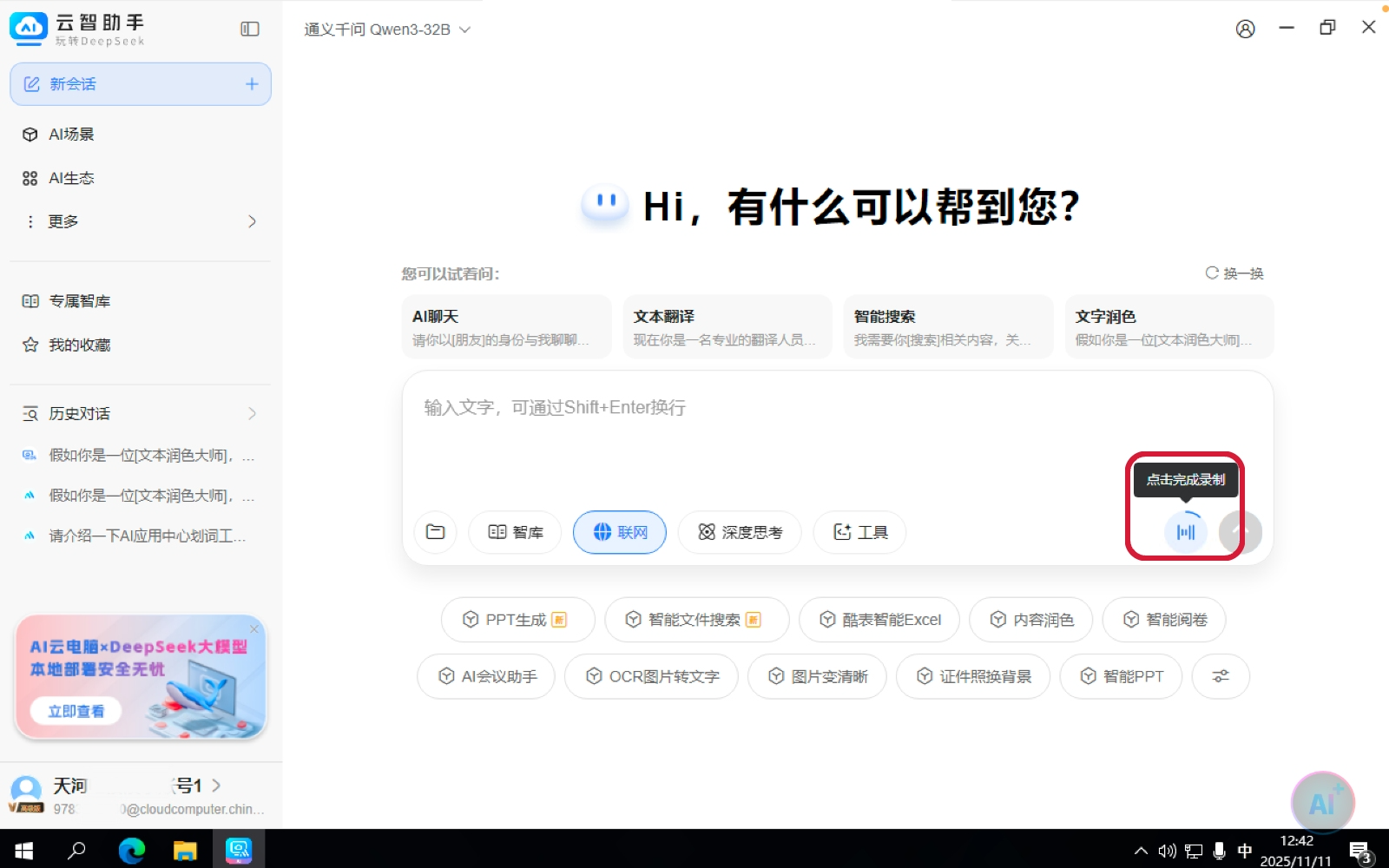Refresh suggestions with 换一换
The width and height of the screenshot is (1389, 868).
pyautogui.click(x=1234, y=273)
